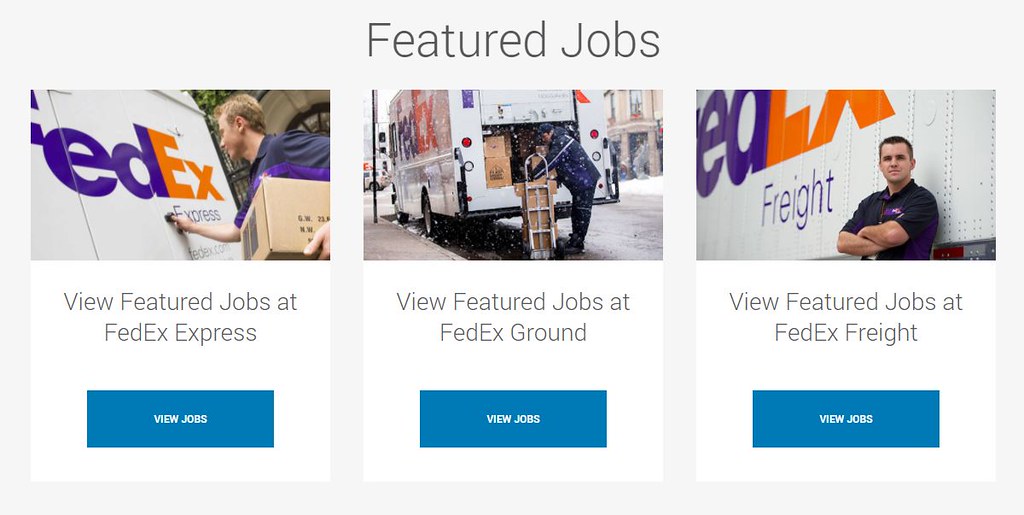Open the 'View Featured Jobs at FedEx Express' title

click(180, 317)
